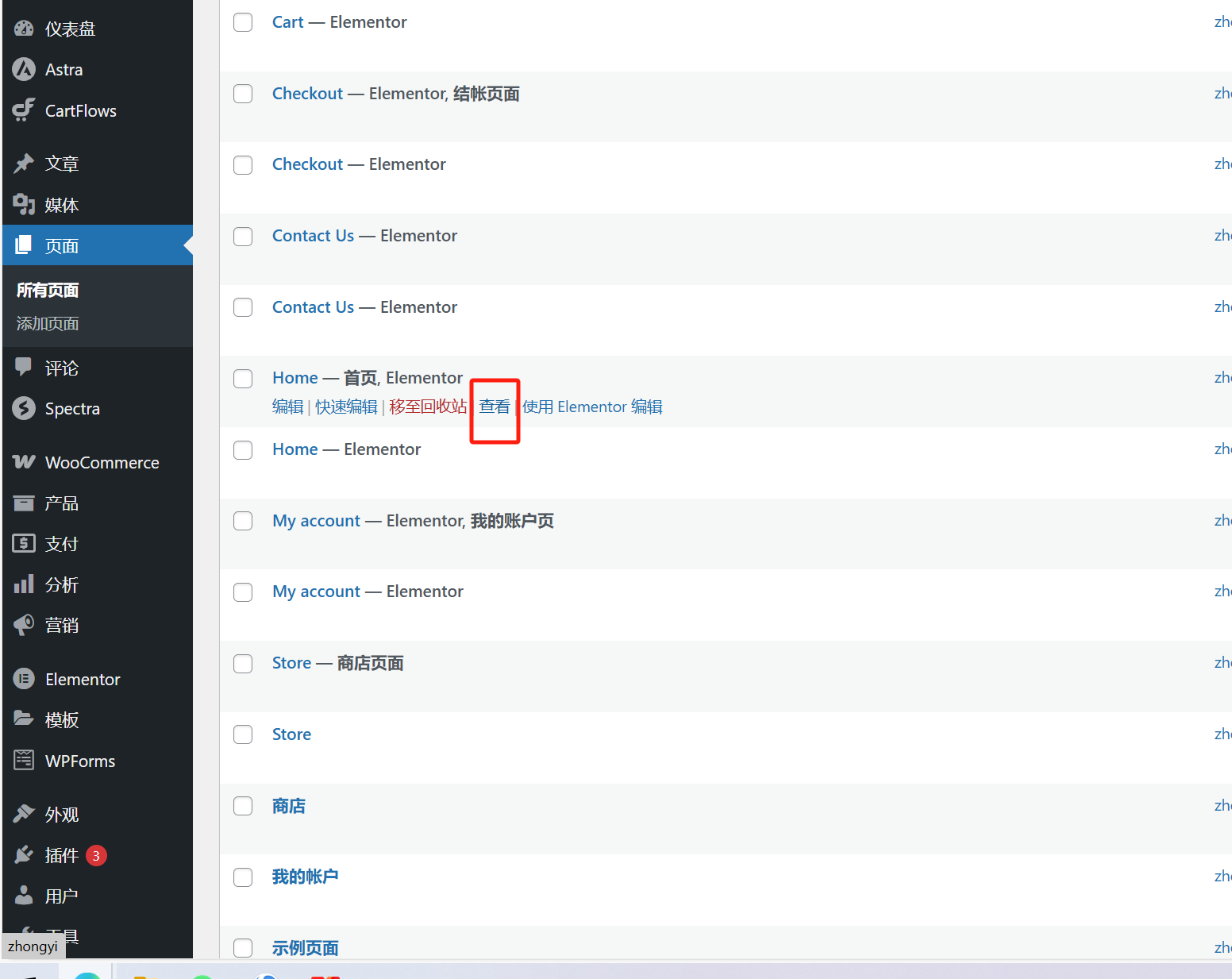Image resolution: width=1232 pixels, height=979 pixels.
Task: Click the 外观 paintbrush icon
Action: (24, 814)
